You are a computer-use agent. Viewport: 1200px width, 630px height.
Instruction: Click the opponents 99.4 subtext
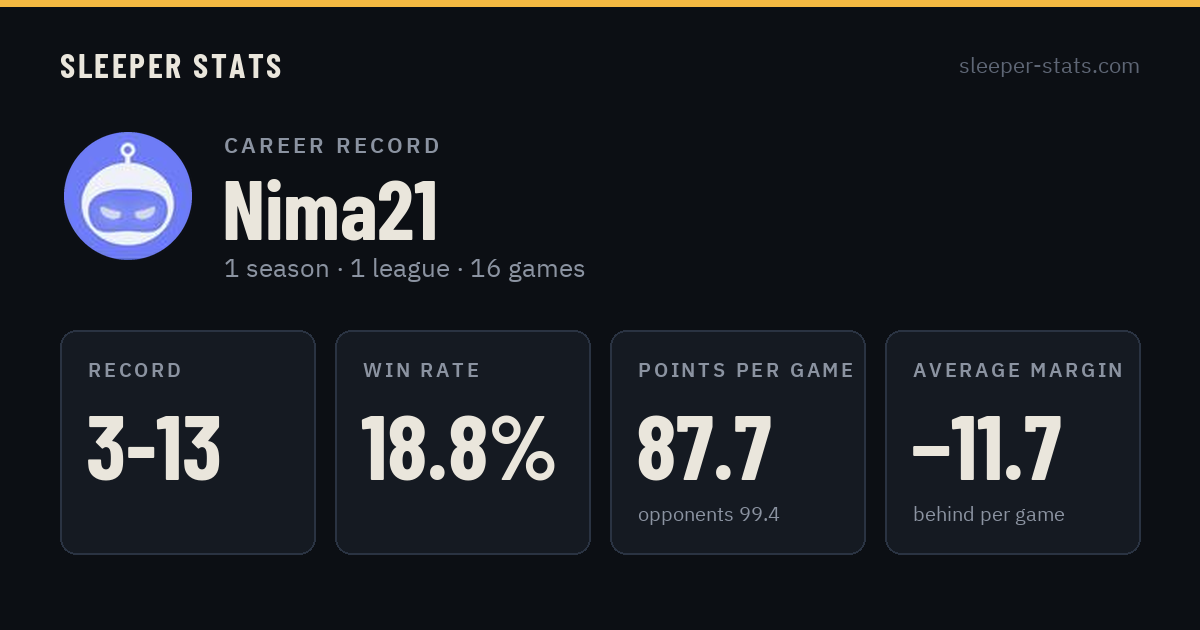(x=708, y=515)
